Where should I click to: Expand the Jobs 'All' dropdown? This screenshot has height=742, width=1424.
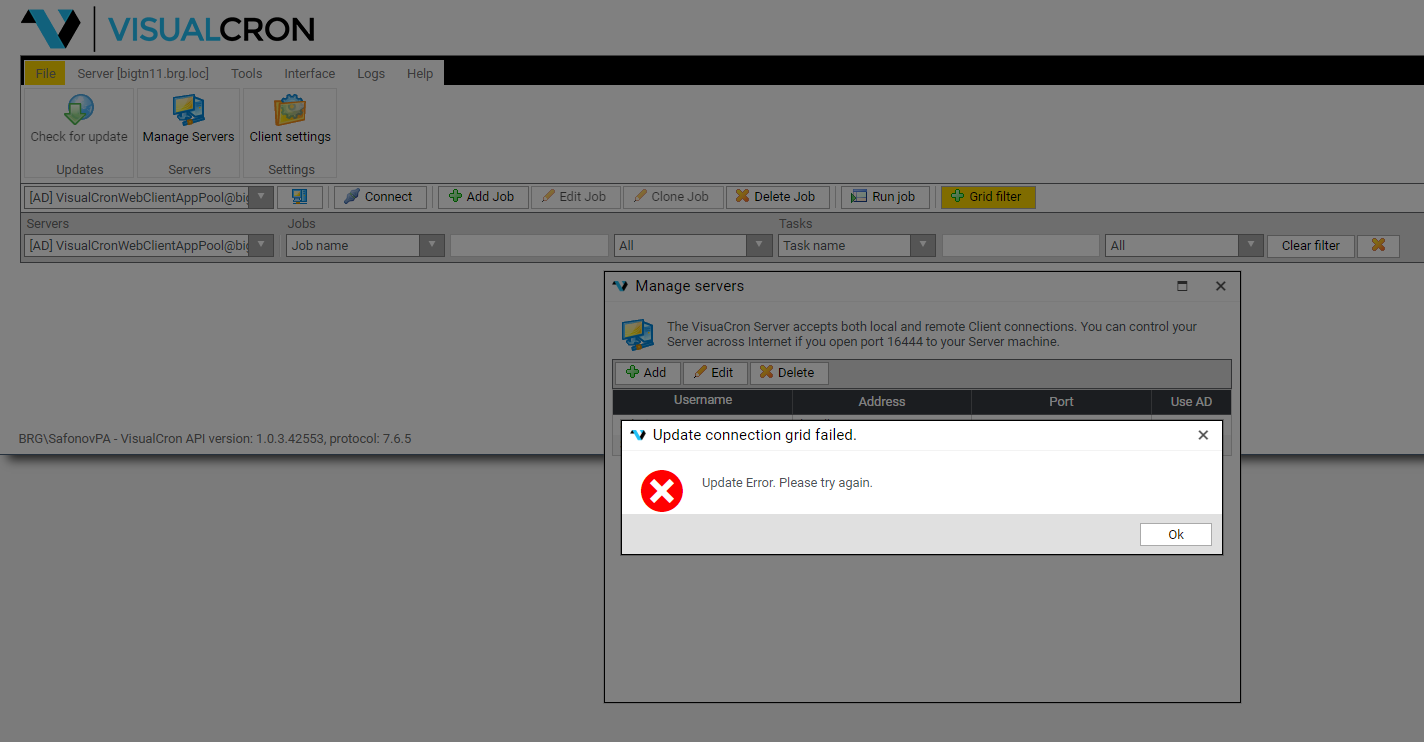click(760, 245)
